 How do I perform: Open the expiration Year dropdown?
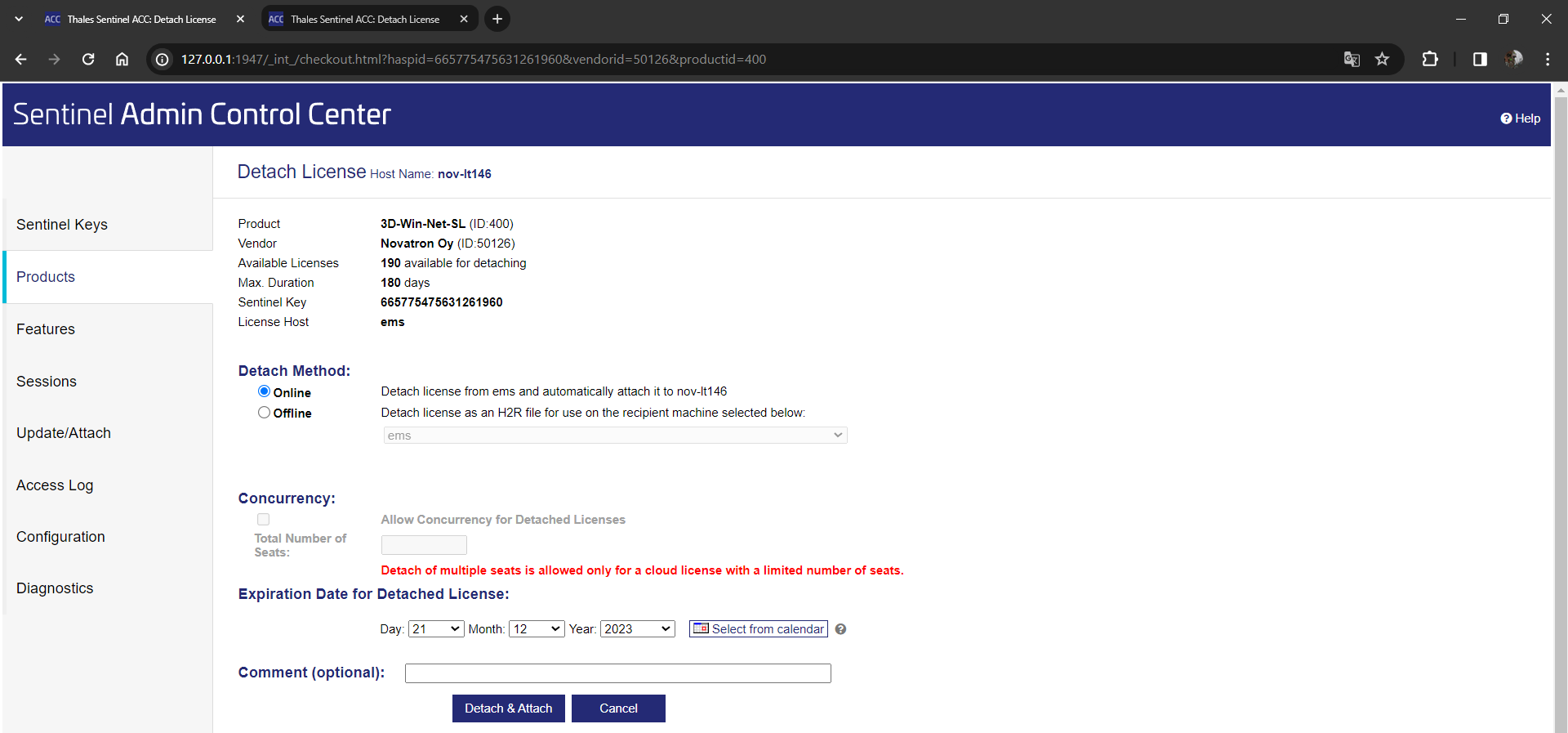point(637,628)
